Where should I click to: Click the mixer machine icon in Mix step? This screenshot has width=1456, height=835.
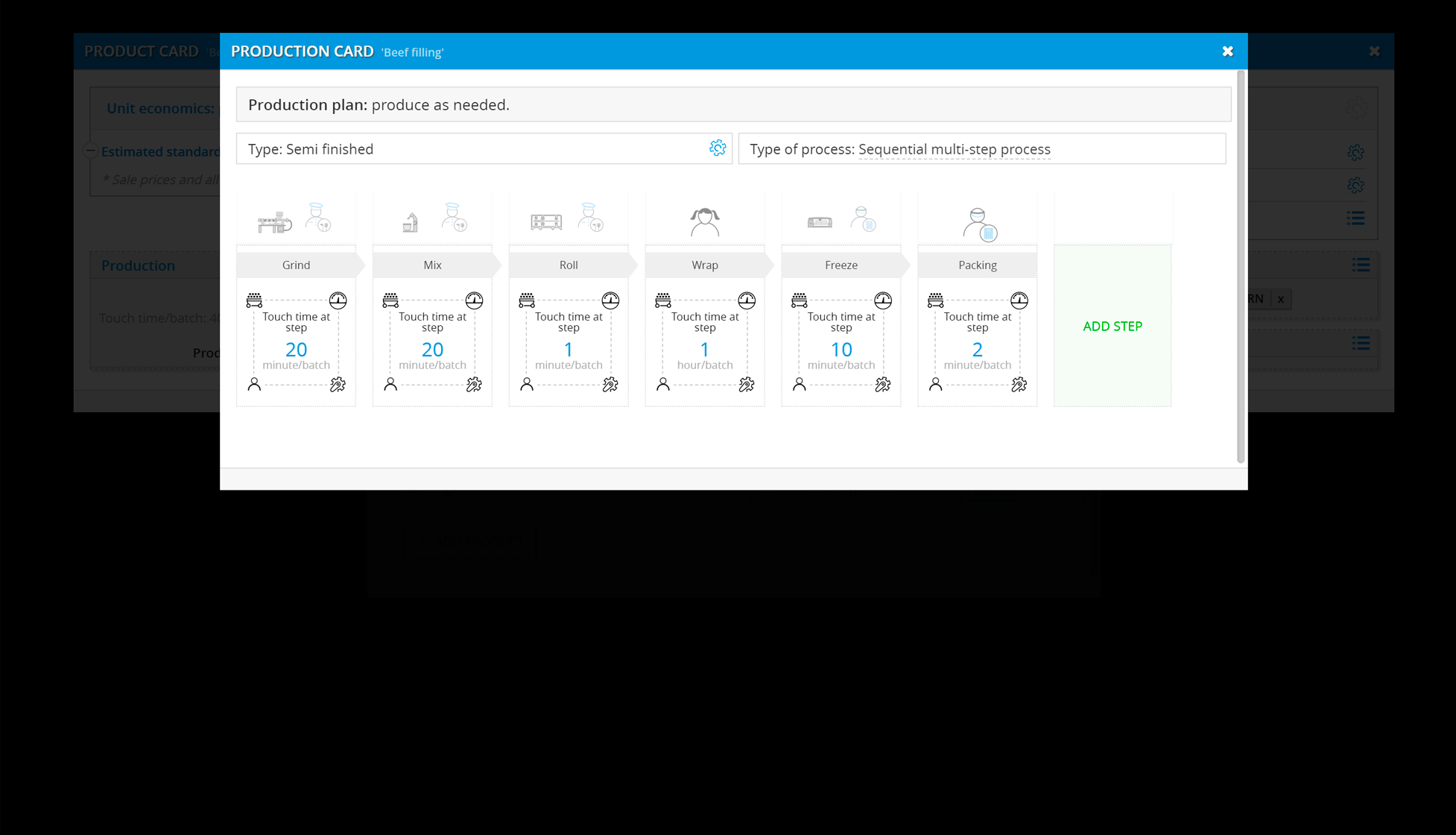[x=410, y=221]
